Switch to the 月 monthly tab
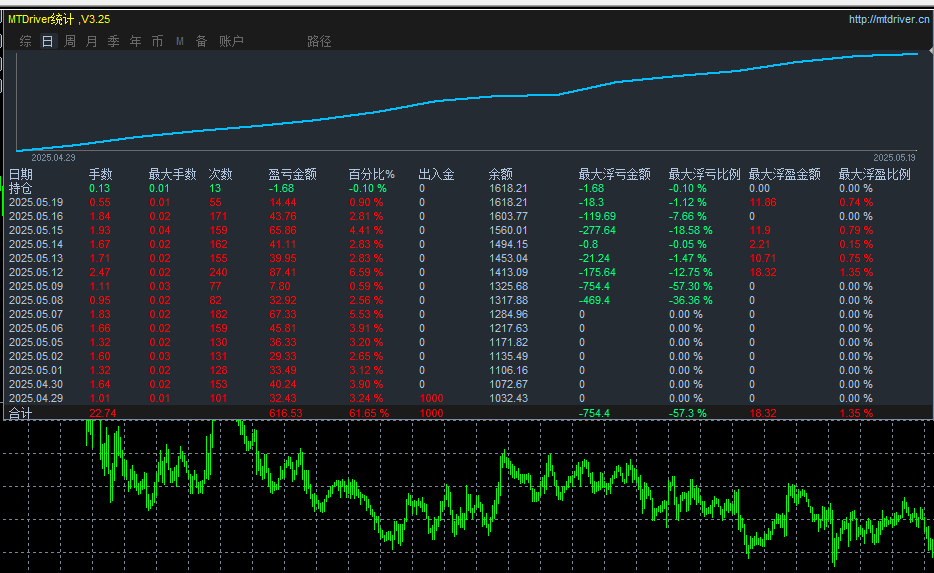934x573 pixels. tap(92, 41)
